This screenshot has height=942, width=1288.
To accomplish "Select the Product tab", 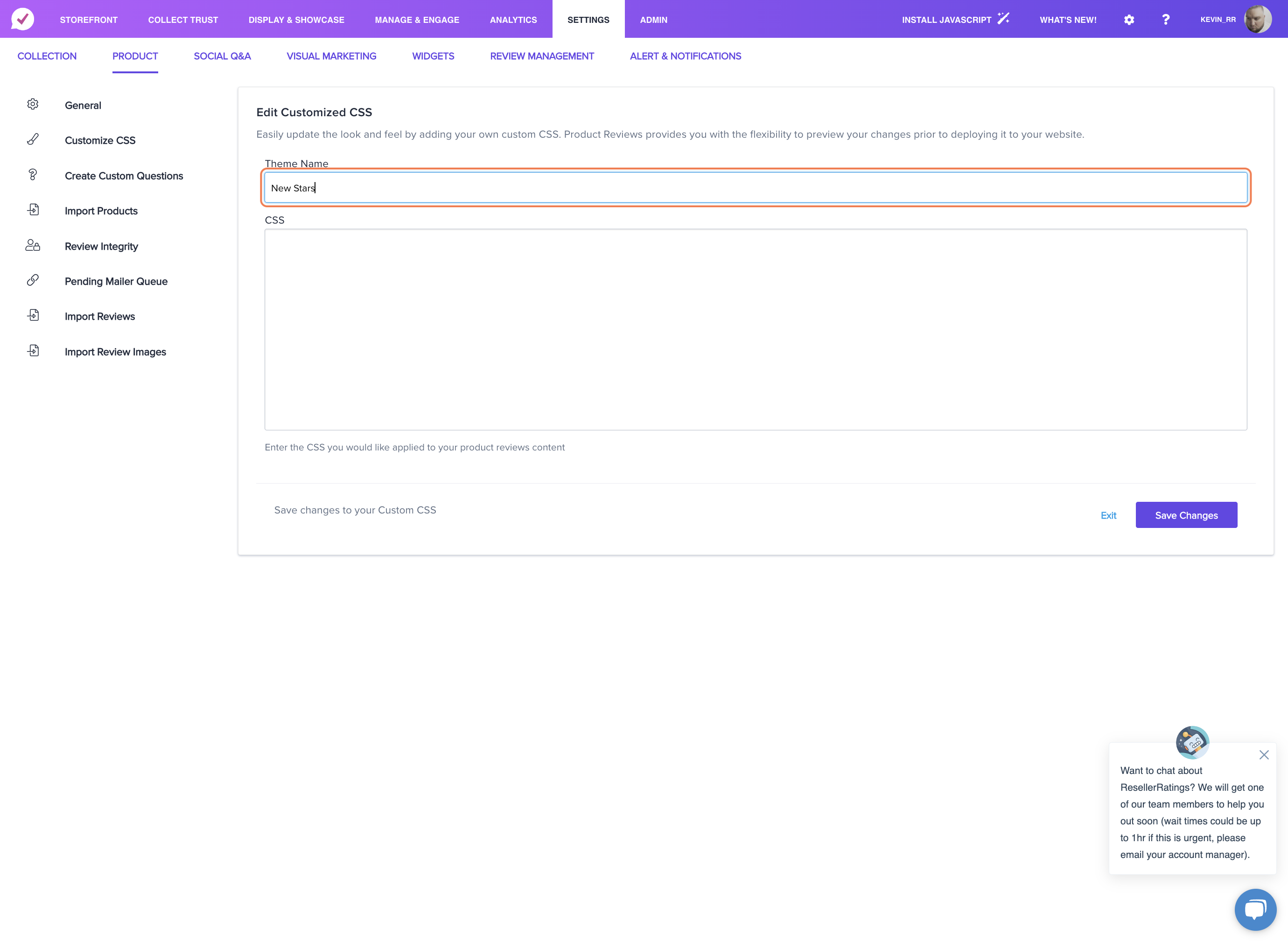I will click(135, 56).
